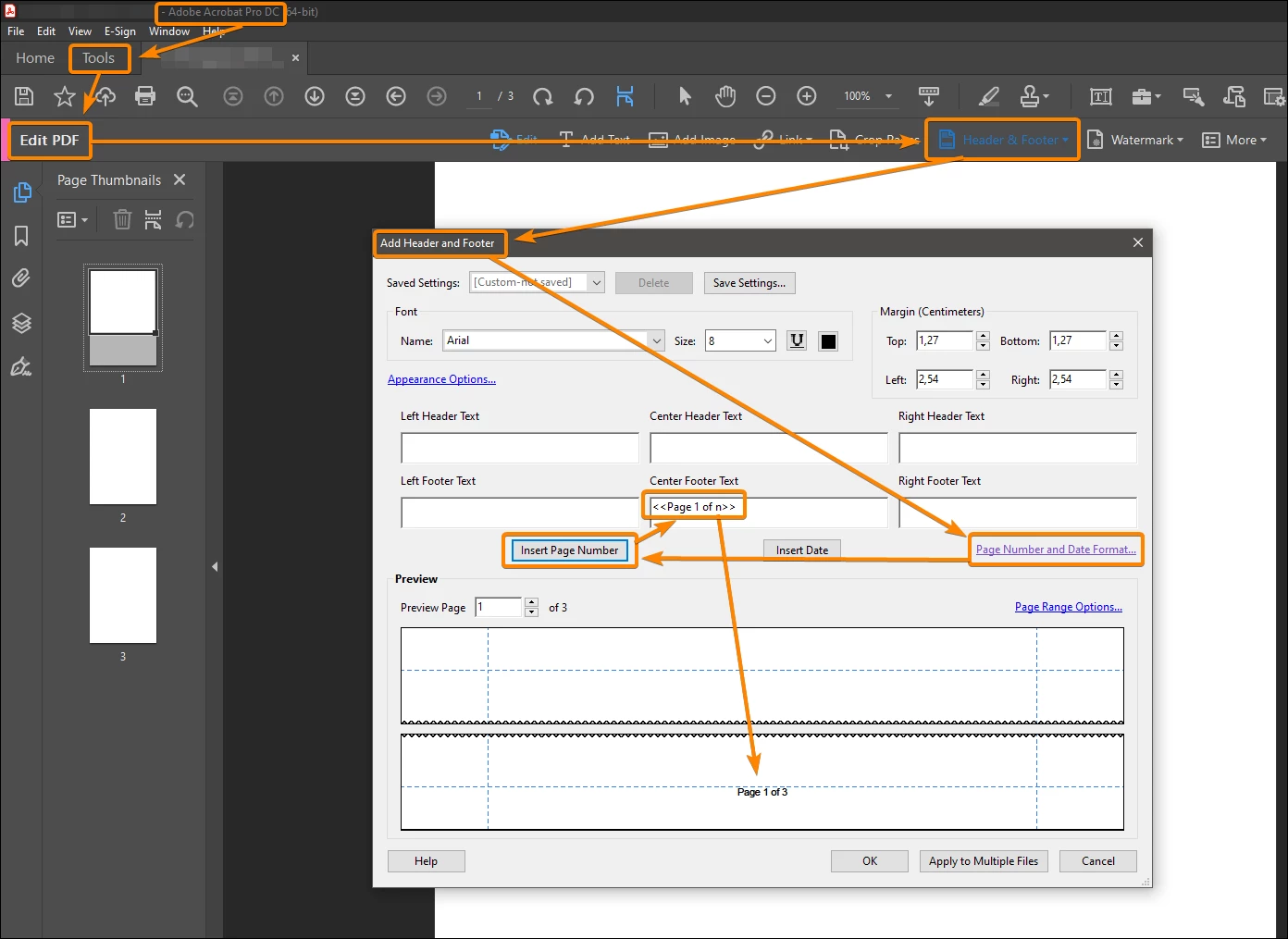Open the black font color swatch
Viewport: 1288px width, 939px height.
tap(828, 340)
